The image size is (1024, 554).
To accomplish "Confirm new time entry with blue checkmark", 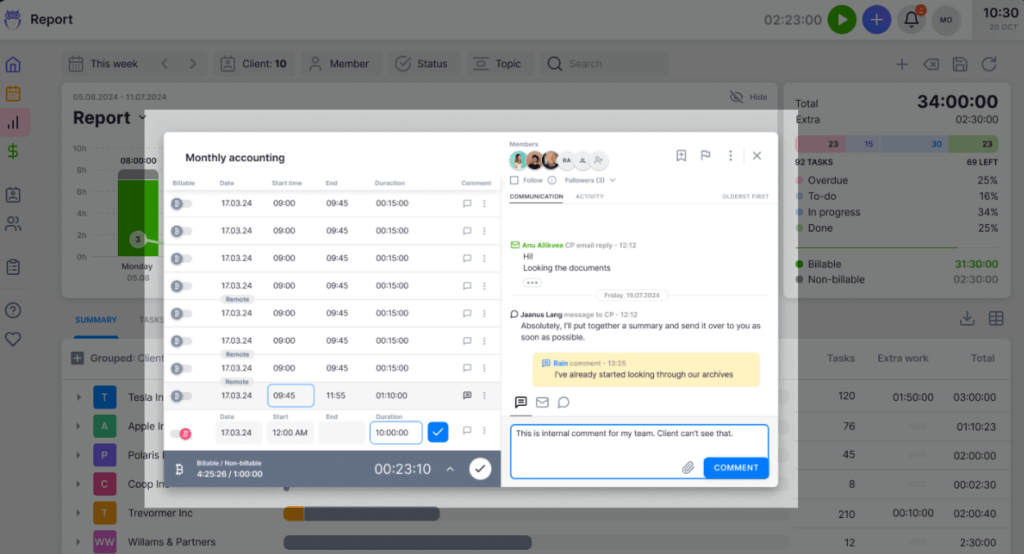I will 437,432.
